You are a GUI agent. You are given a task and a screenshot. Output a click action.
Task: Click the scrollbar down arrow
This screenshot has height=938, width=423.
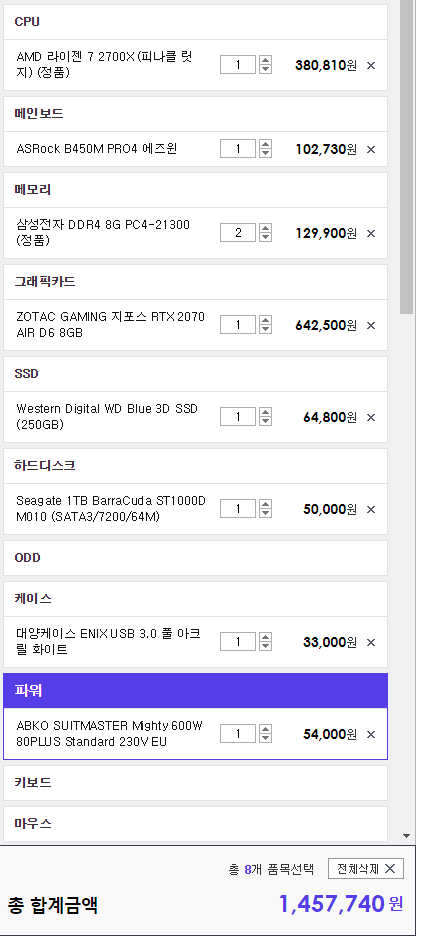(407, 836)
